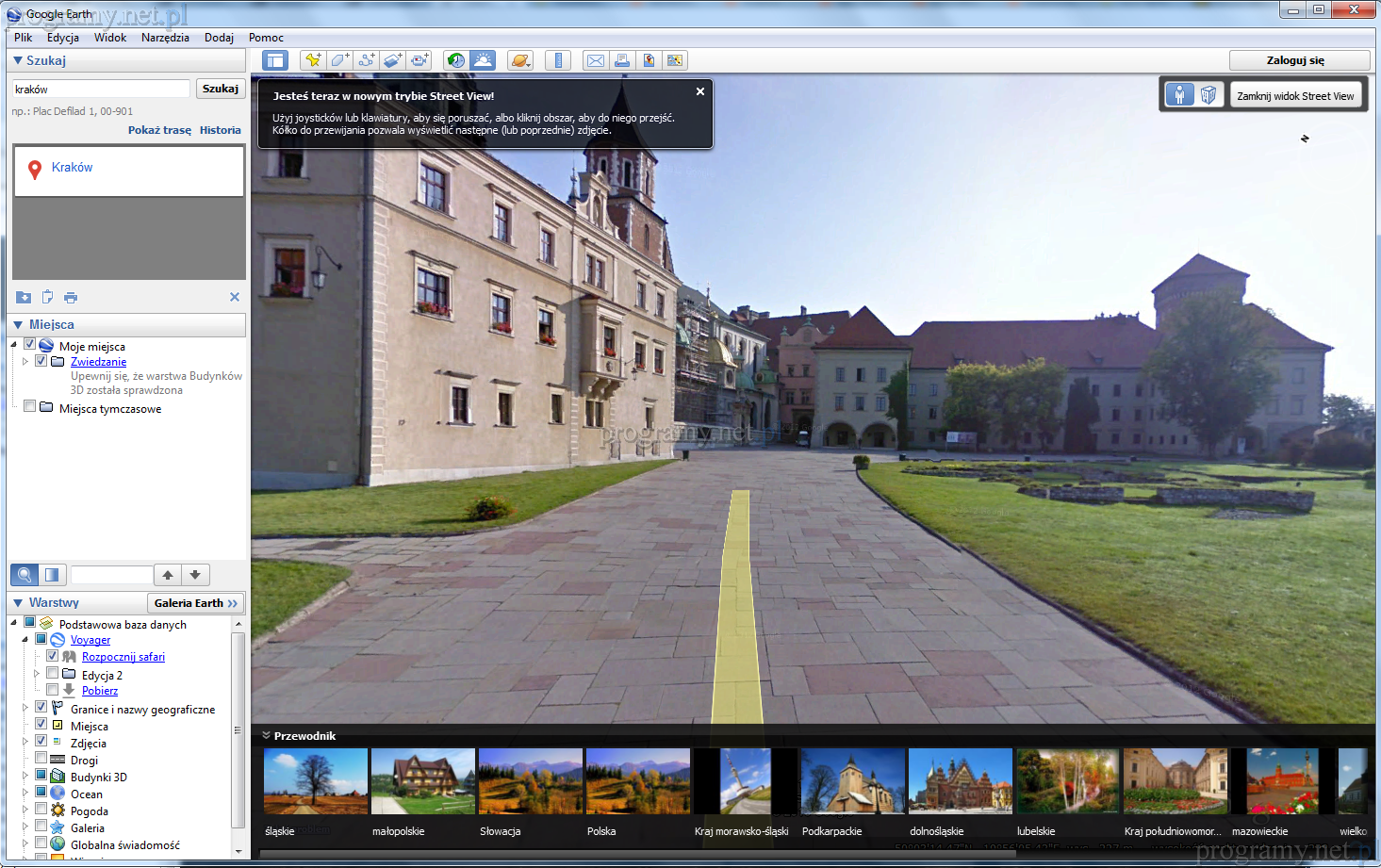Click the Add Placemark pushpin icon
This screenshot has width=1381, height=868.
click(x=313, y=60)
